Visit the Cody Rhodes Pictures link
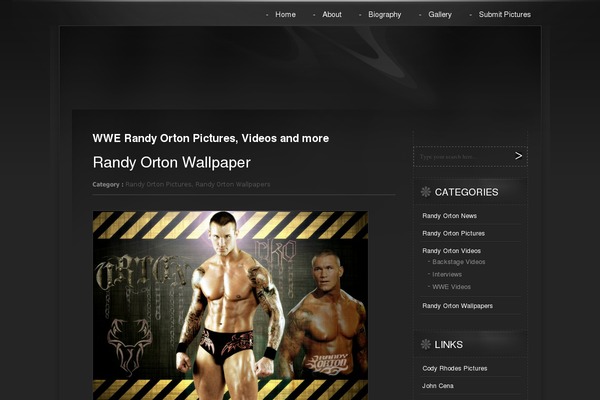The image size is (600, 400). (x=455, y=369)
